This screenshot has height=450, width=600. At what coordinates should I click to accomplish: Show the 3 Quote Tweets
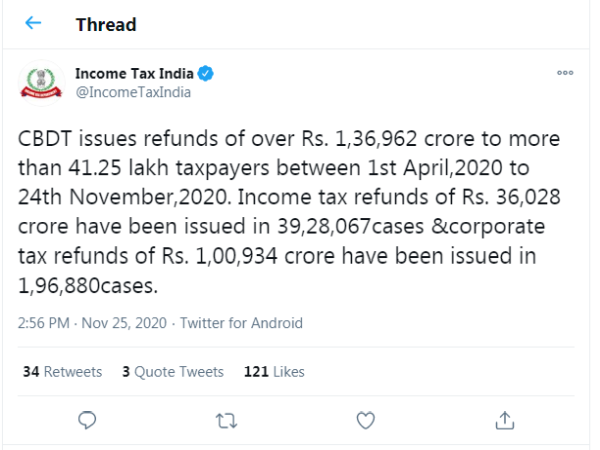click(173, 371)
